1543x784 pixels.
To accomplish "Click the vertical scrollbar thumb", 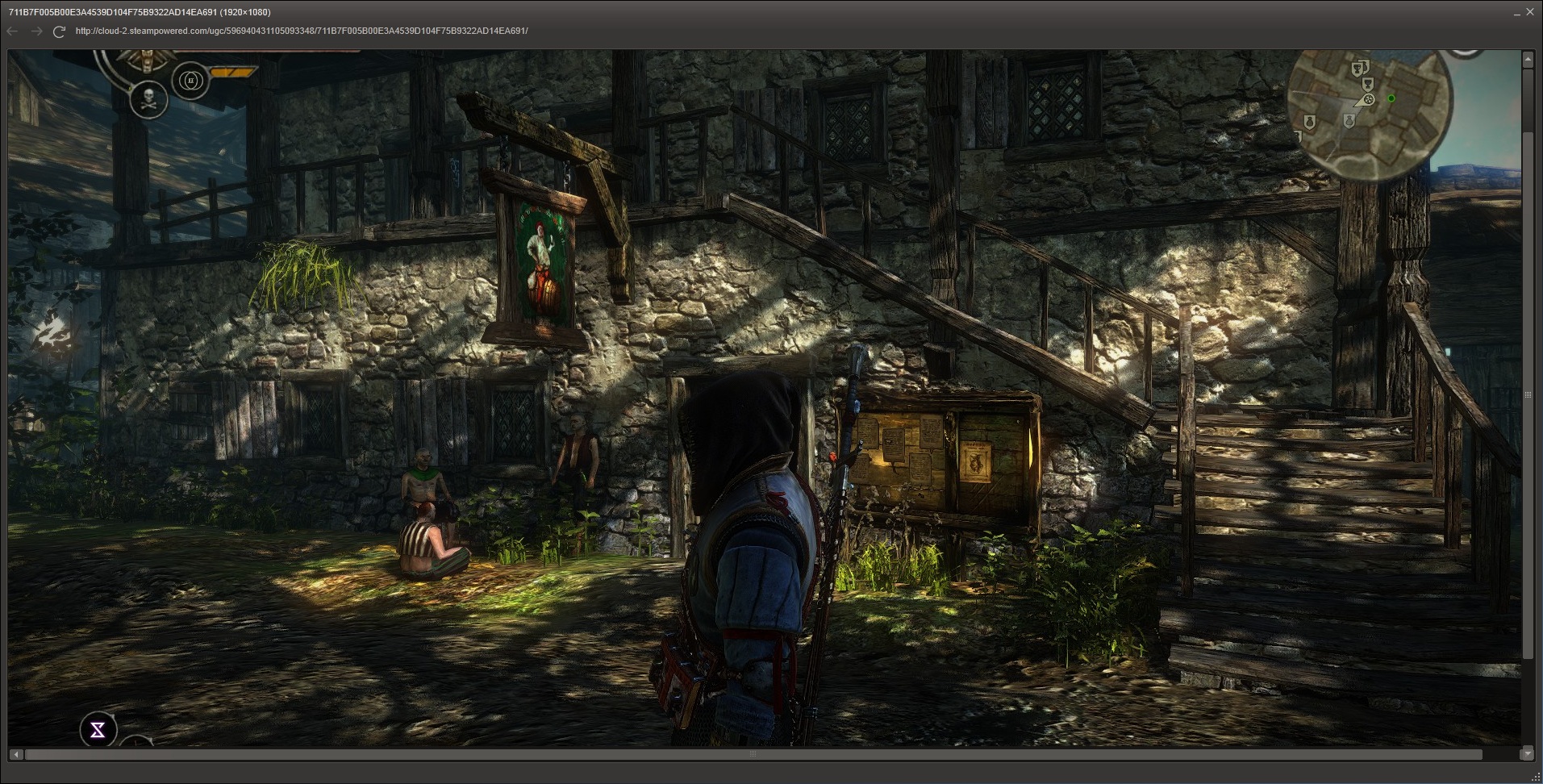I will 1527,394.
